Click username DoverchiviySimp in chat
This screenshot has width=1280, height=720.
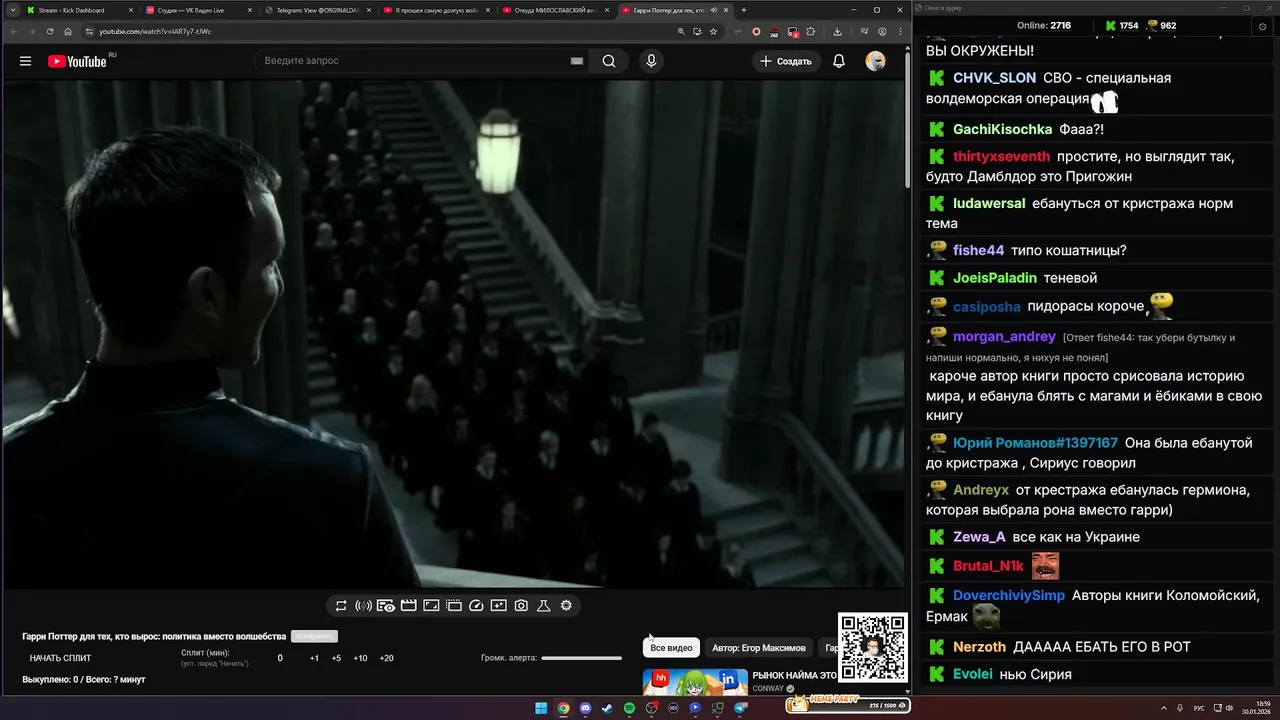point(1009,595)
